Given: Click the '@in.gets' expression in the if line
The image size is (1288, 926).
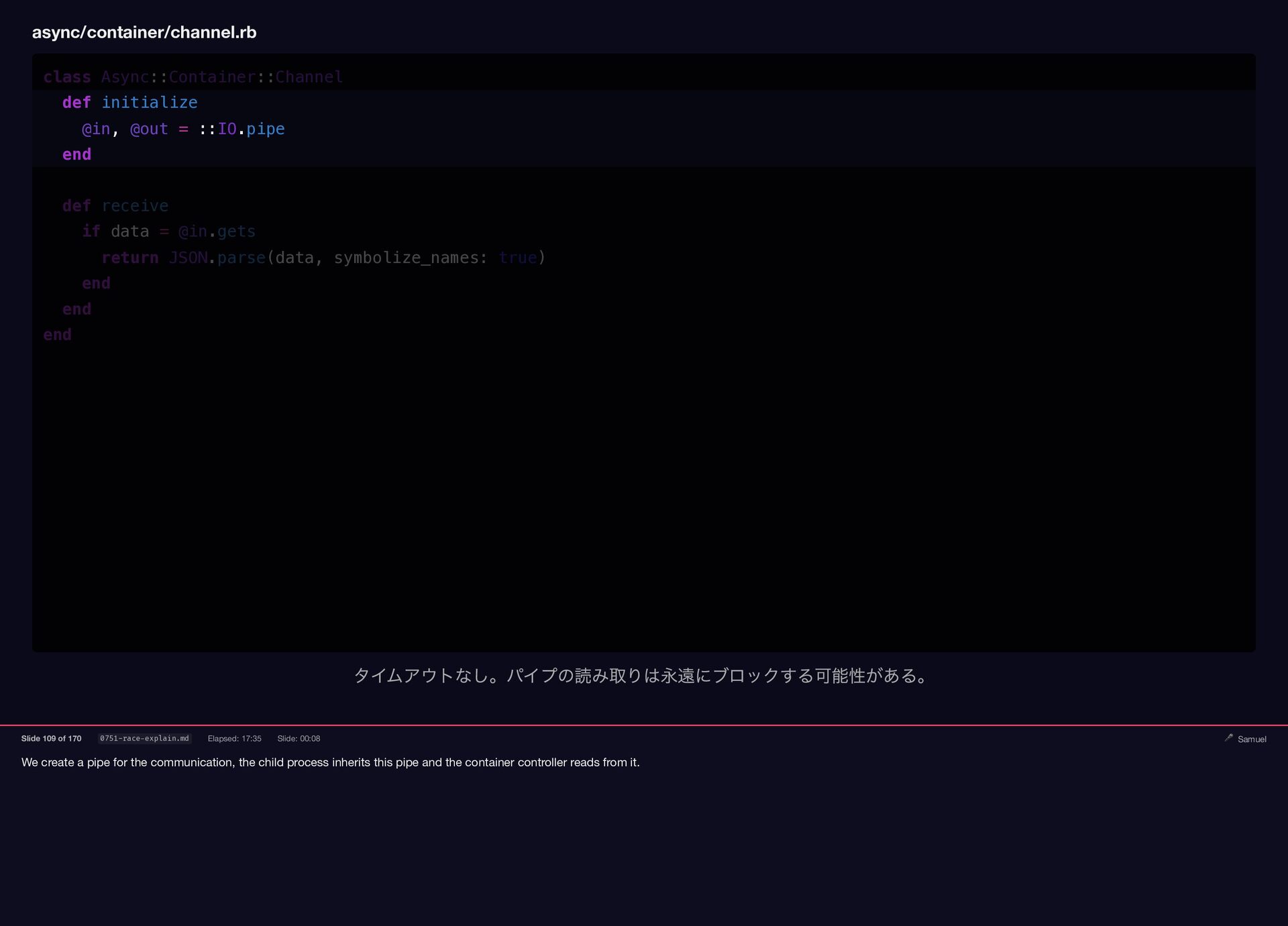Looking at the screenshot, I should (x=217, y=232).
